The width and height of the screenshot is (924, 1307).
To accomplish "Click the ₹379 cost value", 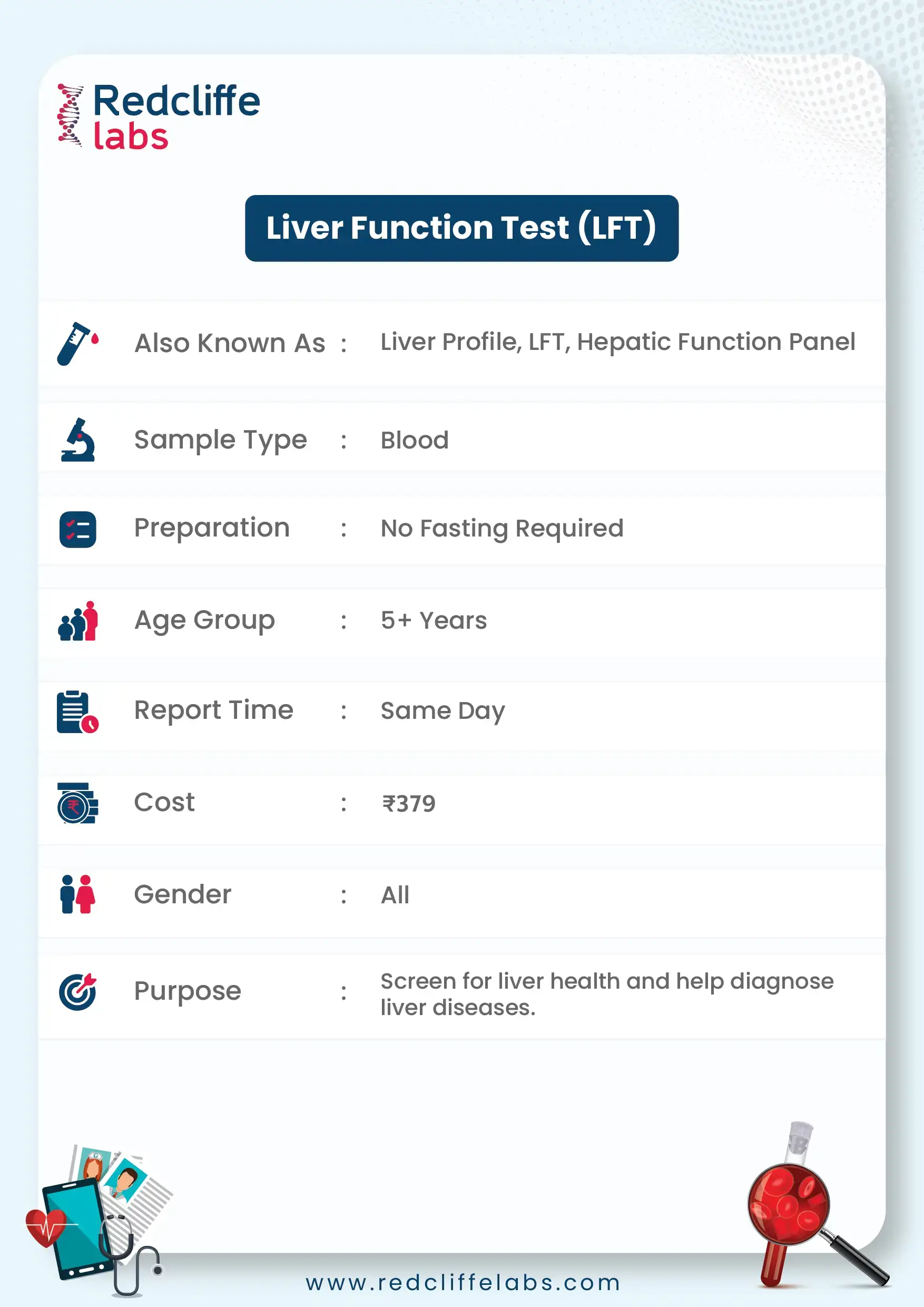I will pos(408,804).
